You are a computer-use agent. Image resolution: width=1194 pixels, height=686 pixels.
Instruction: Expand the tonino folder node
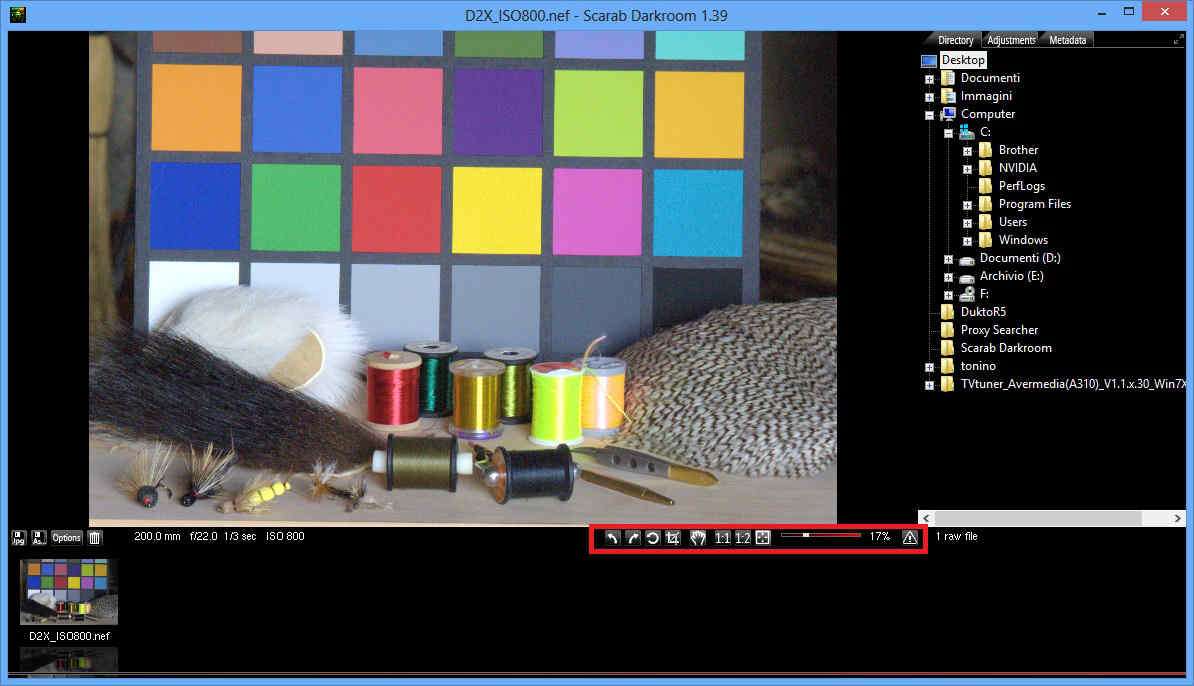pos(929,368)
